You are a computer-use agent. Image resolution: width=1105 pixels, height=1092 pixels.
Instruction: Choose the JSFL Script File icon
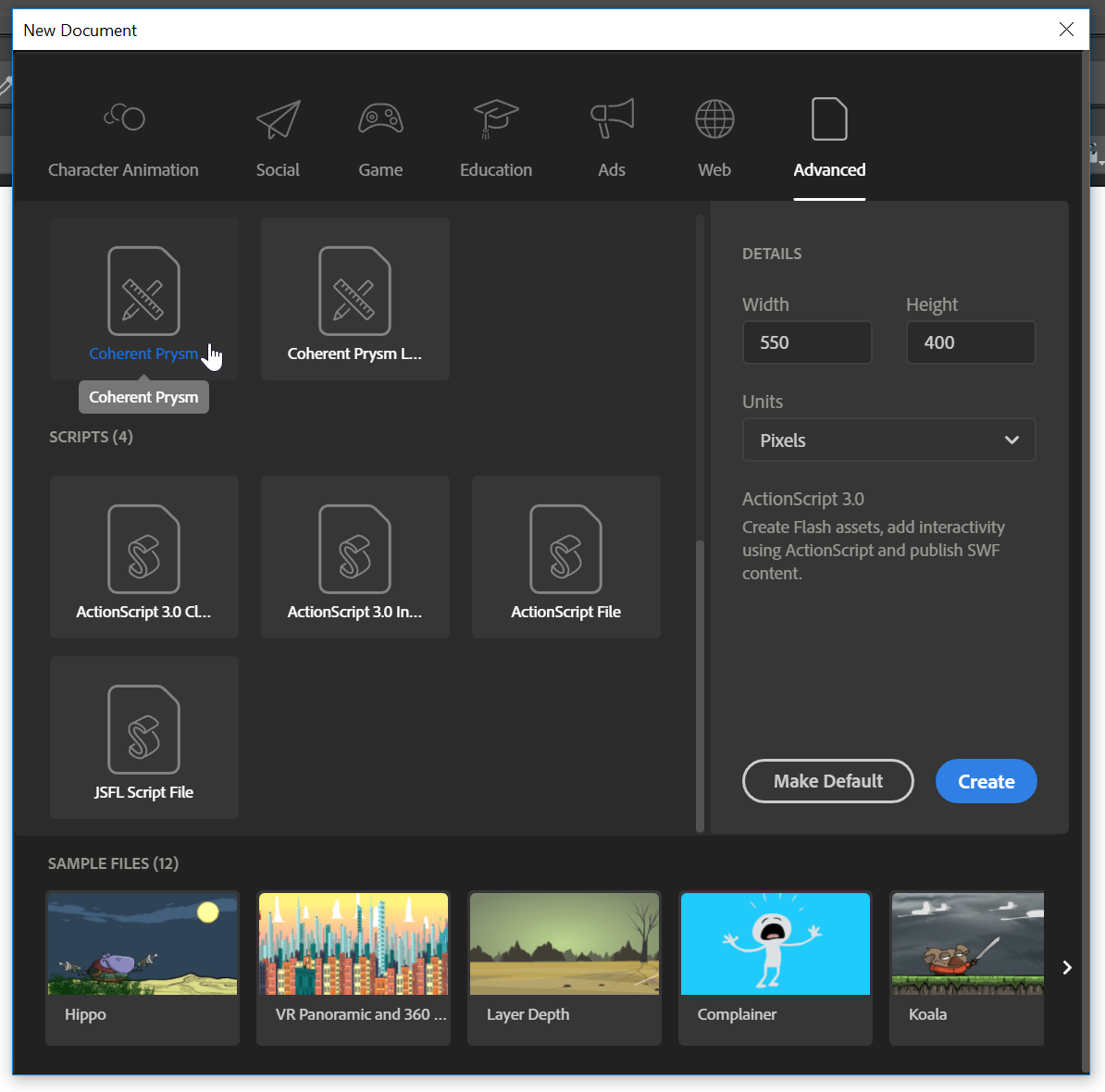coord(143,729)
